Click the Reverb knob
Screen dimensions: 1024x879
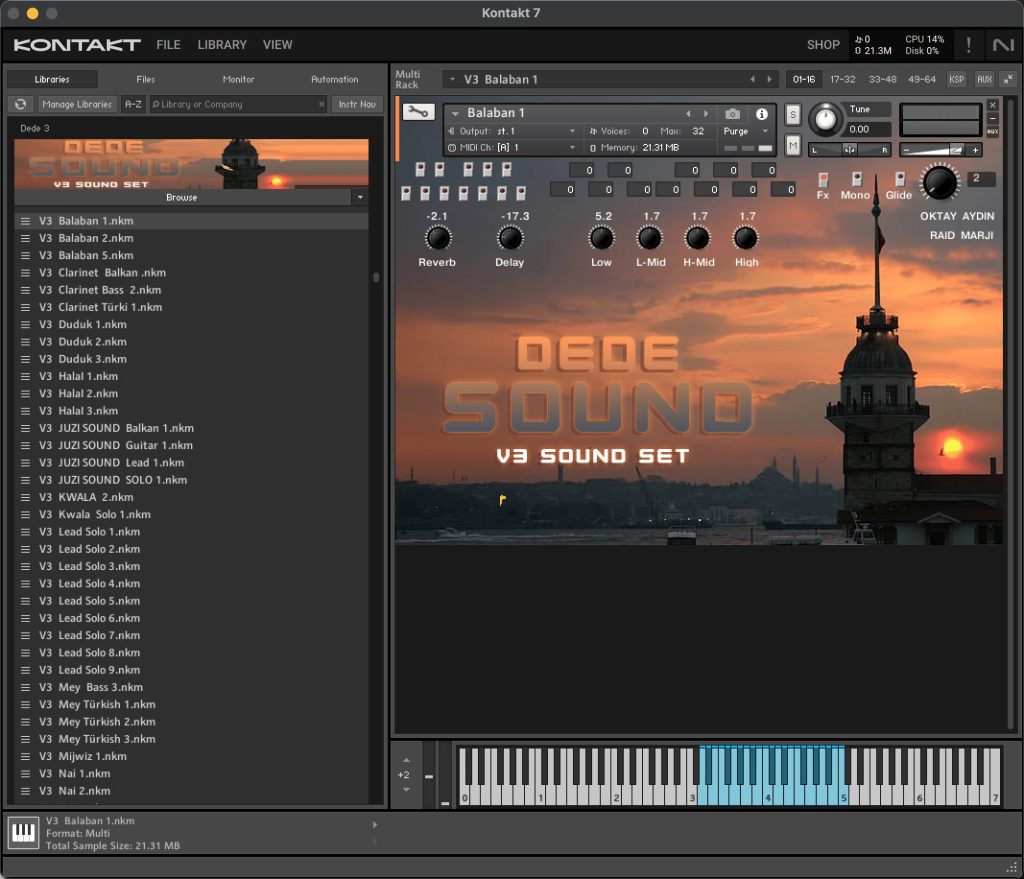coord(438,238)
